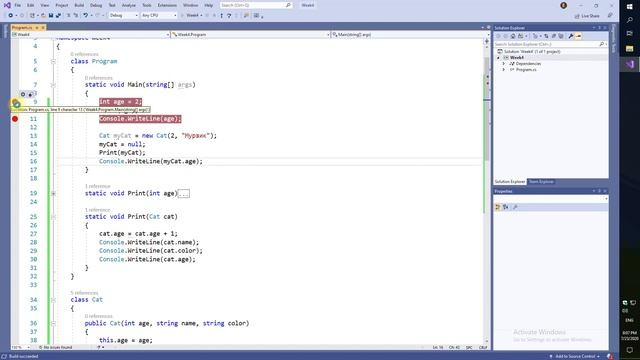The width and height of the screenshot is (640, 360).
Task: Click in the top Search (Ctrl+Q) box
Action: click(256, 5)
